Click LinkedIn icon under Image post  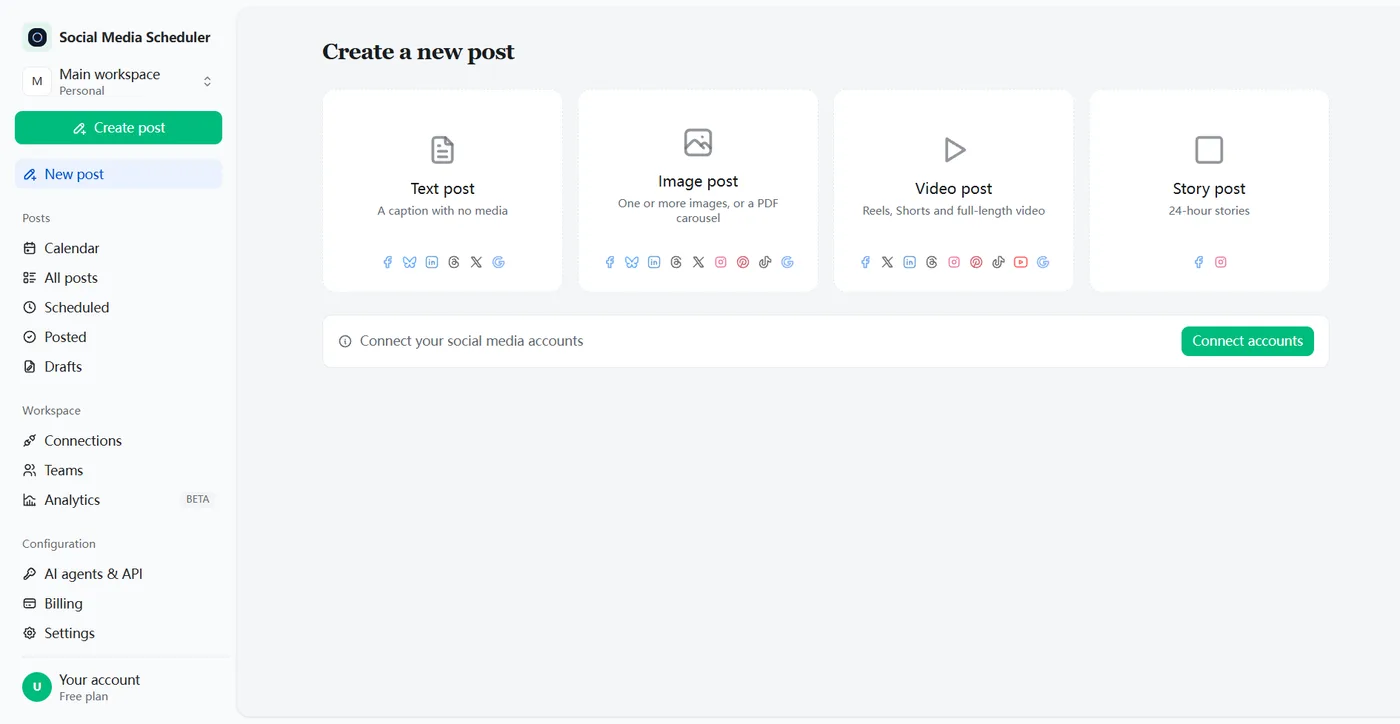654,262
